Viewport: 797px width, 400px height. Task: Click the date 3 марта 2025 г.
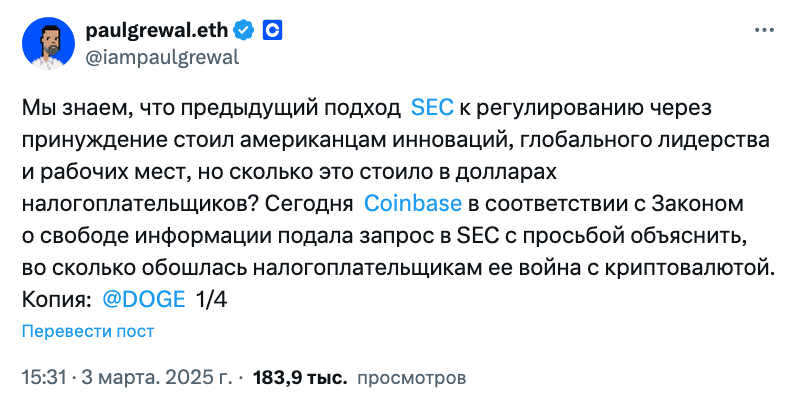click(x=156, y=378)
